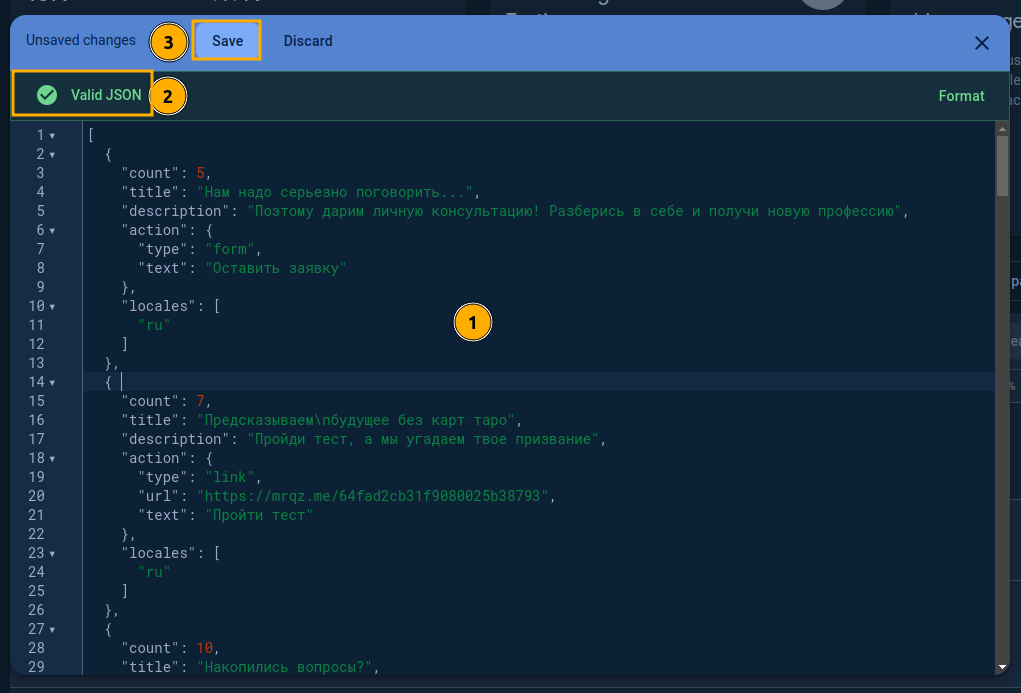The width and height of the screenshot is (1021, 693).
Task: Click the mrqz.me URL string on line 20
Action: [x=375, y=496]
